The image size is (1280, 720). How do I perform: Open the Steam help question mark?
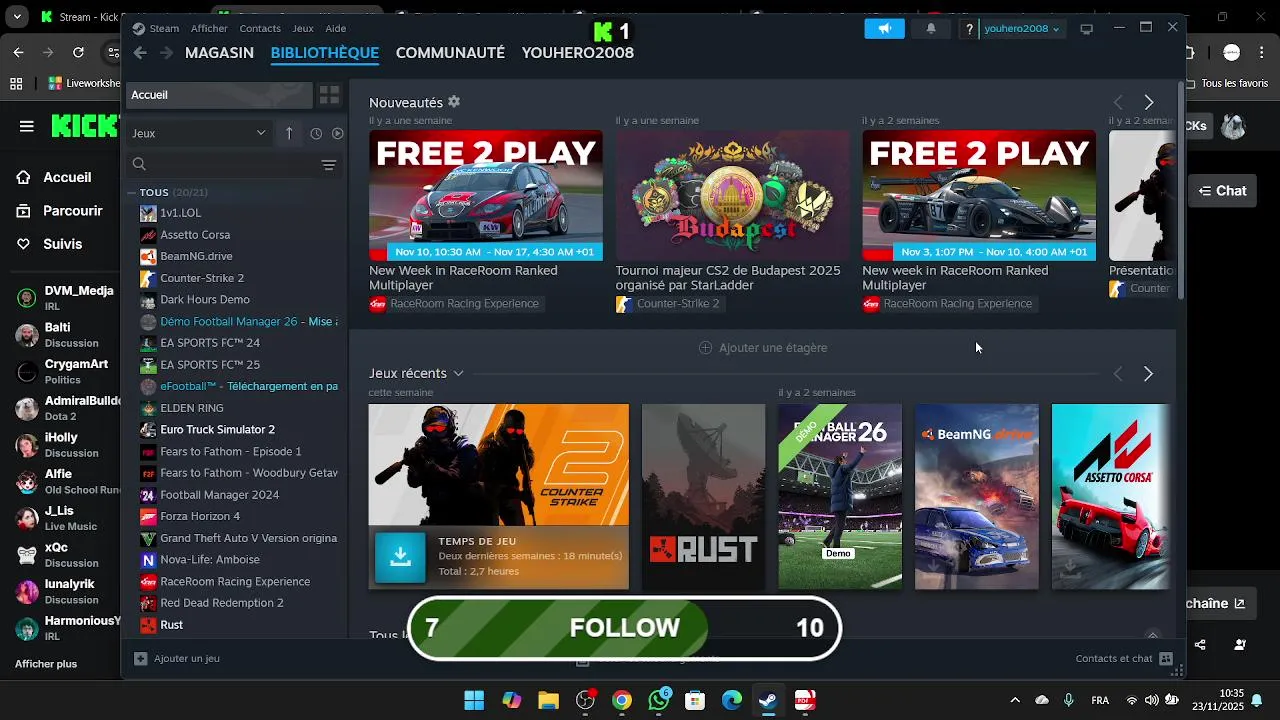[969, 29]
